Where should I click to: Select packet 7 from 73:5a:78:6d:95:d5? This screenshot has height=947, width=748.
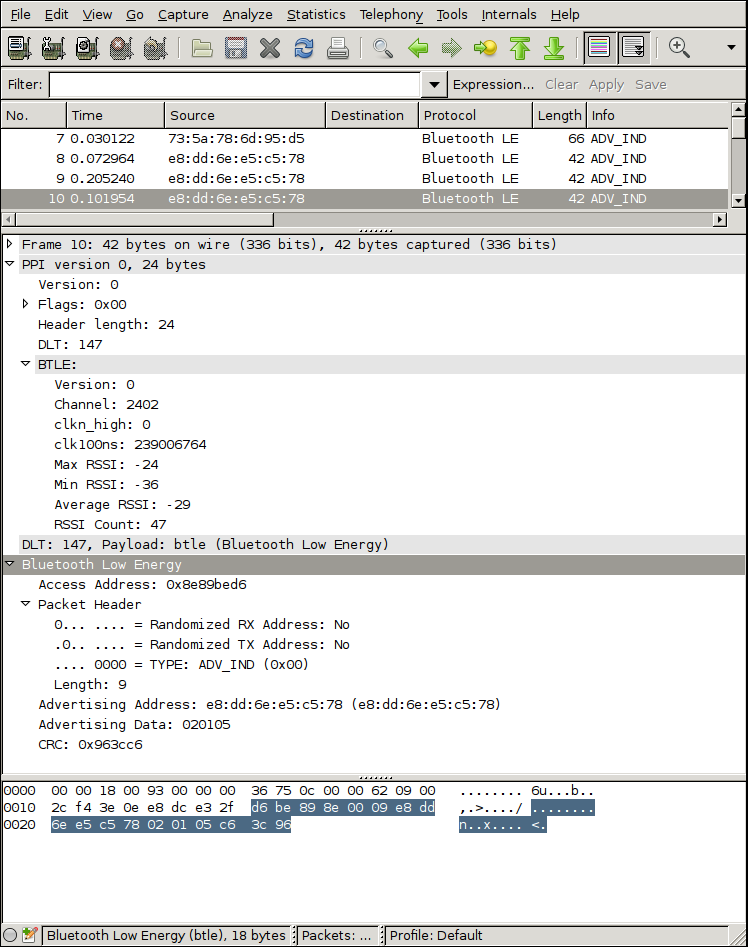click(365, 138)
